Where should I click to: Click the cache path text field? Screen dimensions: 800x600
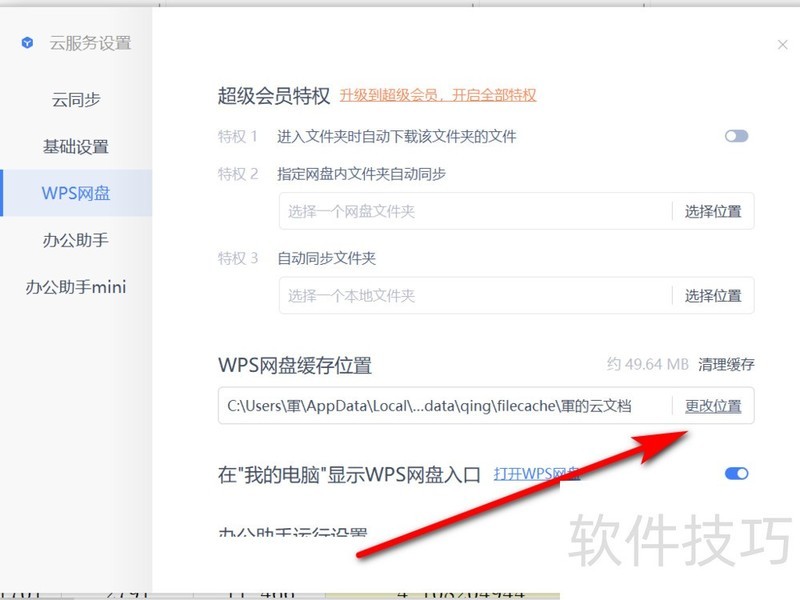click(x=444, y=406)
